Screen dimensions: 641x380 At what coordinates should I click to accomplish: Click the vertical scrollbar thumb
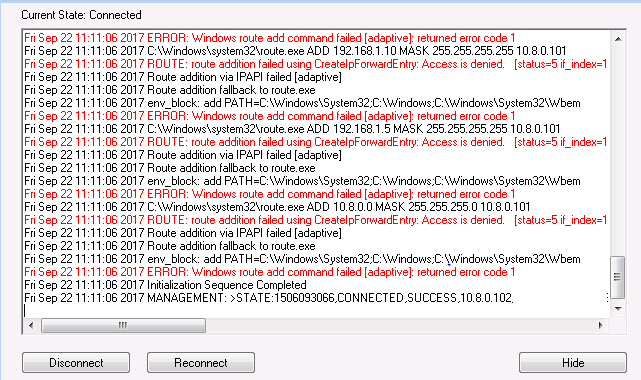(x=618, y=277)
